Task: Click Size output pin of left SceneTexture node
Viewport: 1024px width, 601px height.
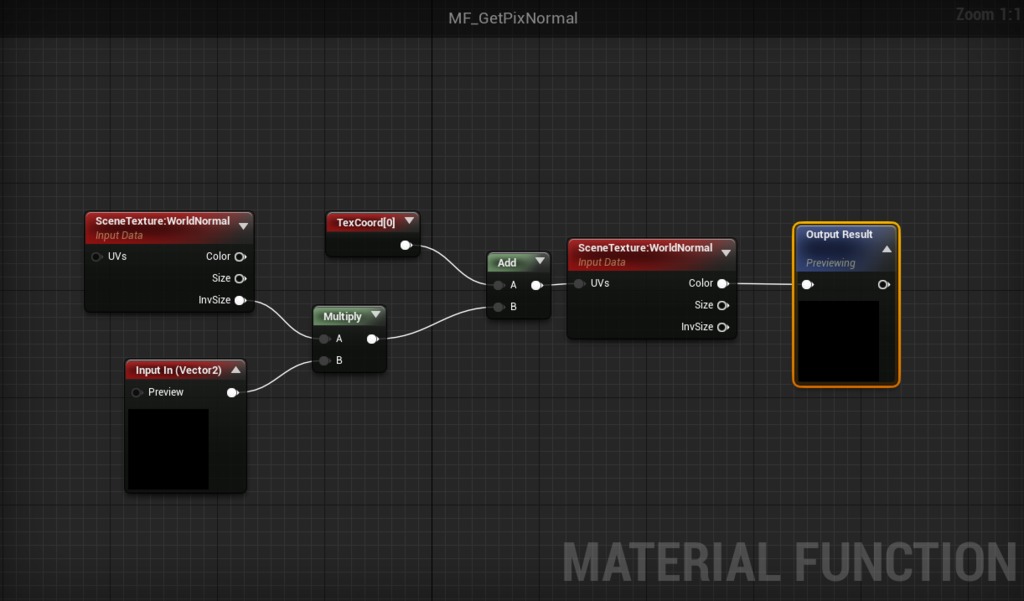Action: click(240, 278)
